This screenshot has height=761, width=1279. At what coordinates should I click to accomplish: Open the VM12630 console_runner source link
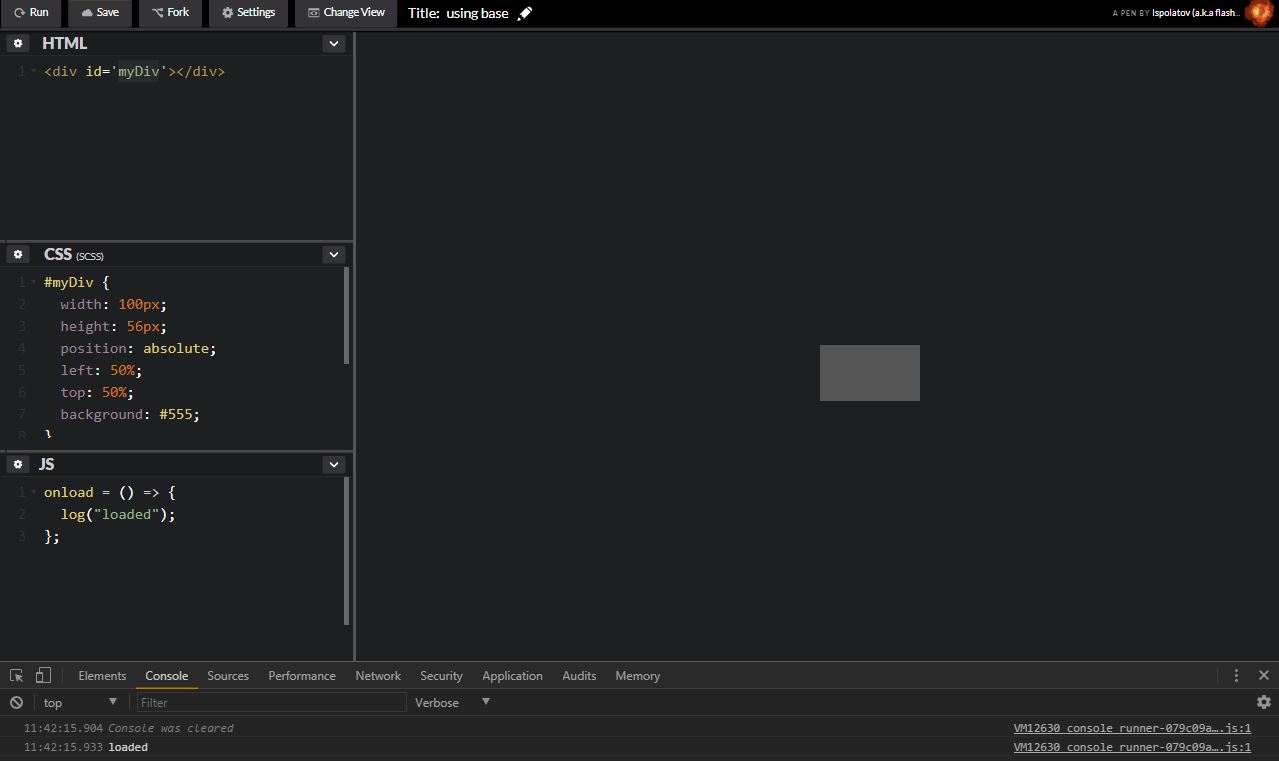point(1131,728)
